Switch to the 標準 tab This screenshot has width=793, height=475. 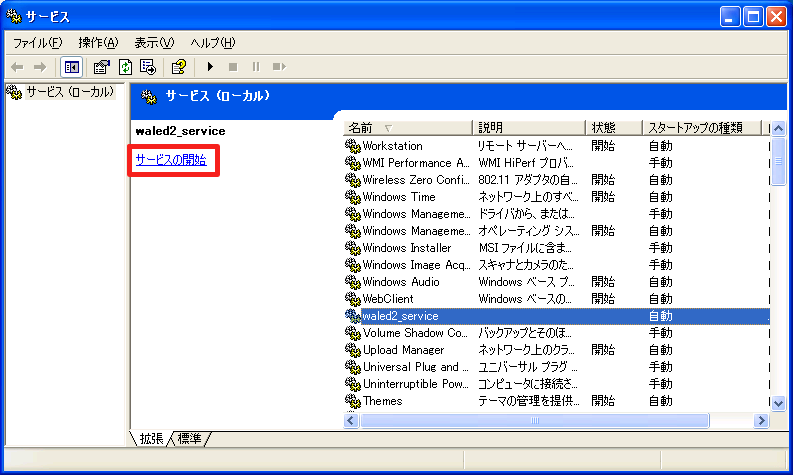click(189, 439)
